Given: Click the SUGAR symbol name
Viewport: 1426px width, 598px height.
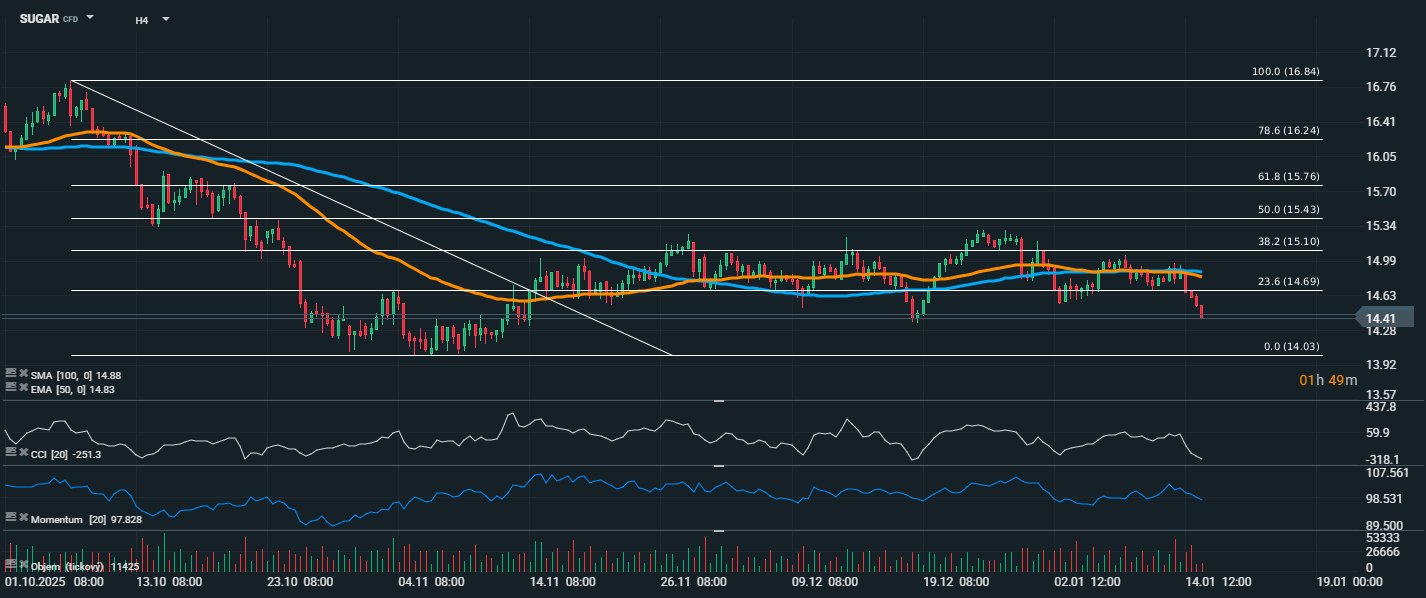Looking at the screenshot, I should pyautogui.click(x=39, y=19).
